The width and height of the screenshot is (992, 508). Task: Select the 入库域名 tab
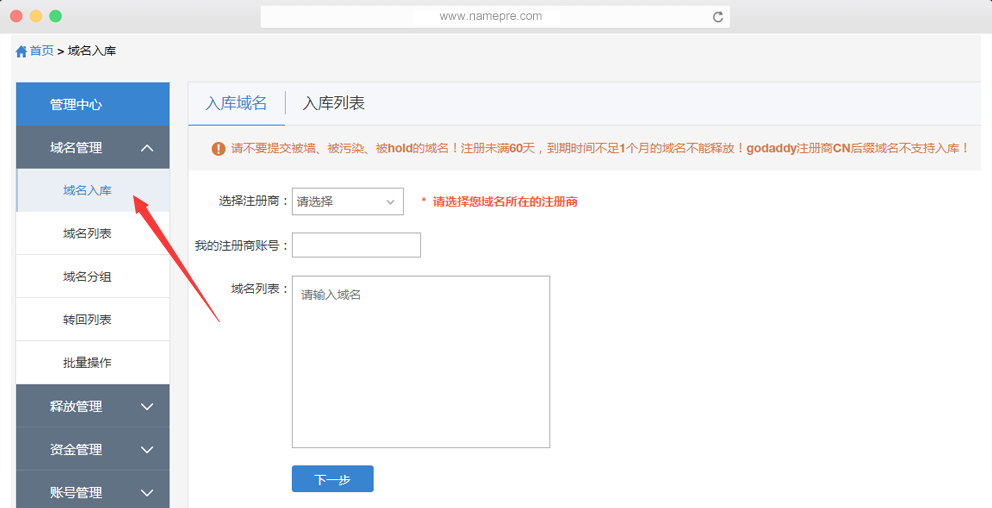click(236, 103)
